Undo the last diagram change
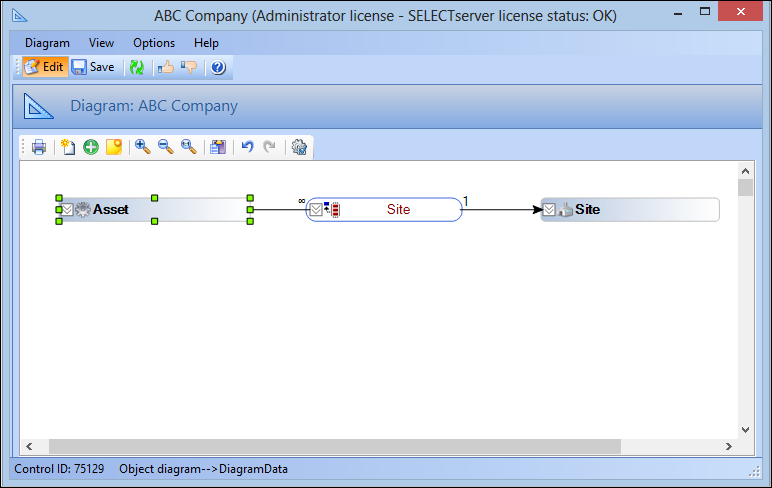Image resolution: width=772 pixels, height=488 pixels. [248, 147]
